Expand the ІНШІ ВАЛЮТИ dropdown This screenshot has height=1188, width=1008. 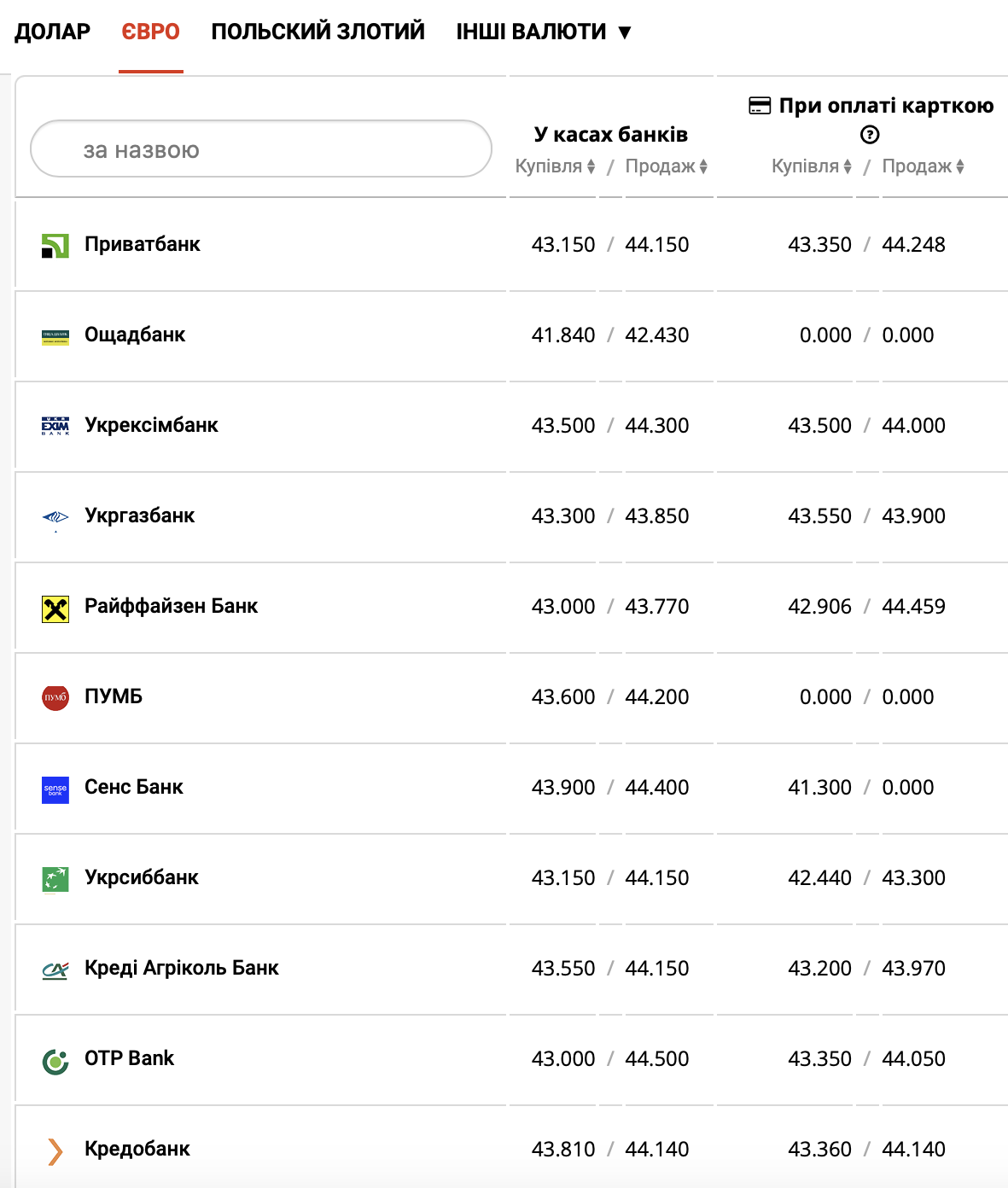[544, 32]
